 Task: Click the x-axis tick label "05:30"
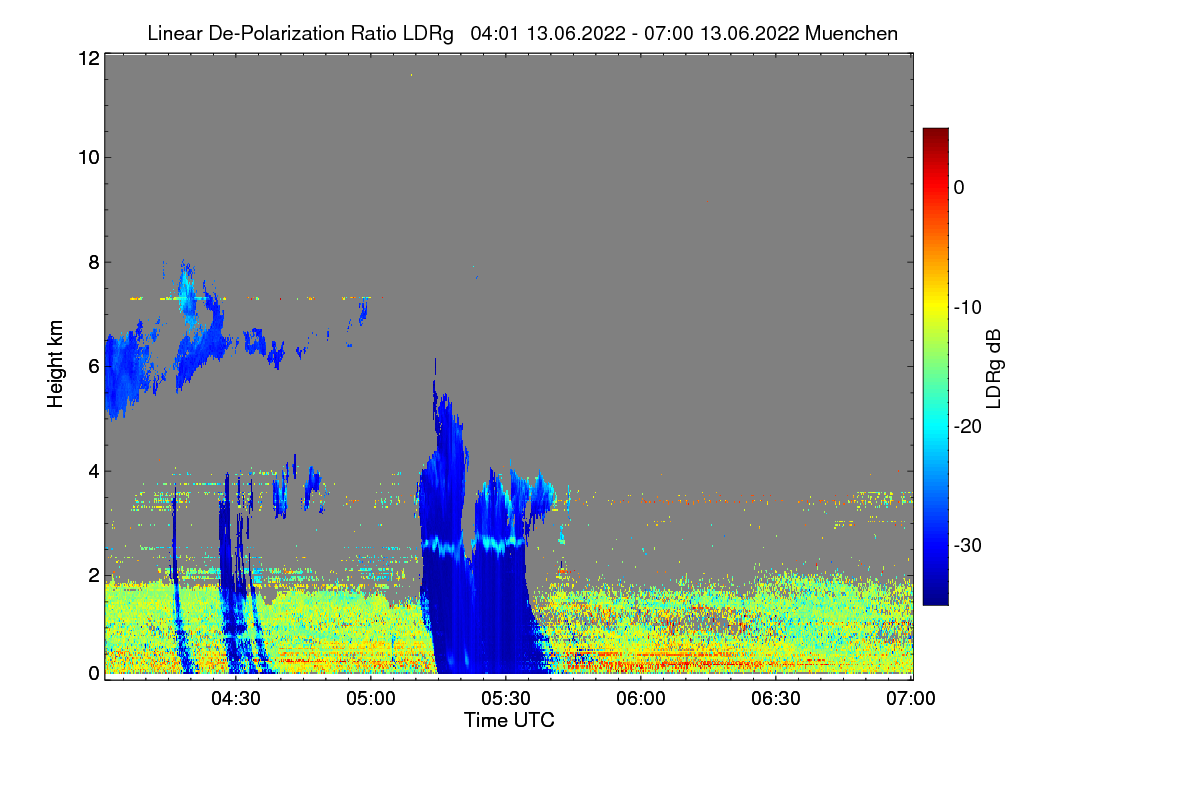tap(506, 699)
